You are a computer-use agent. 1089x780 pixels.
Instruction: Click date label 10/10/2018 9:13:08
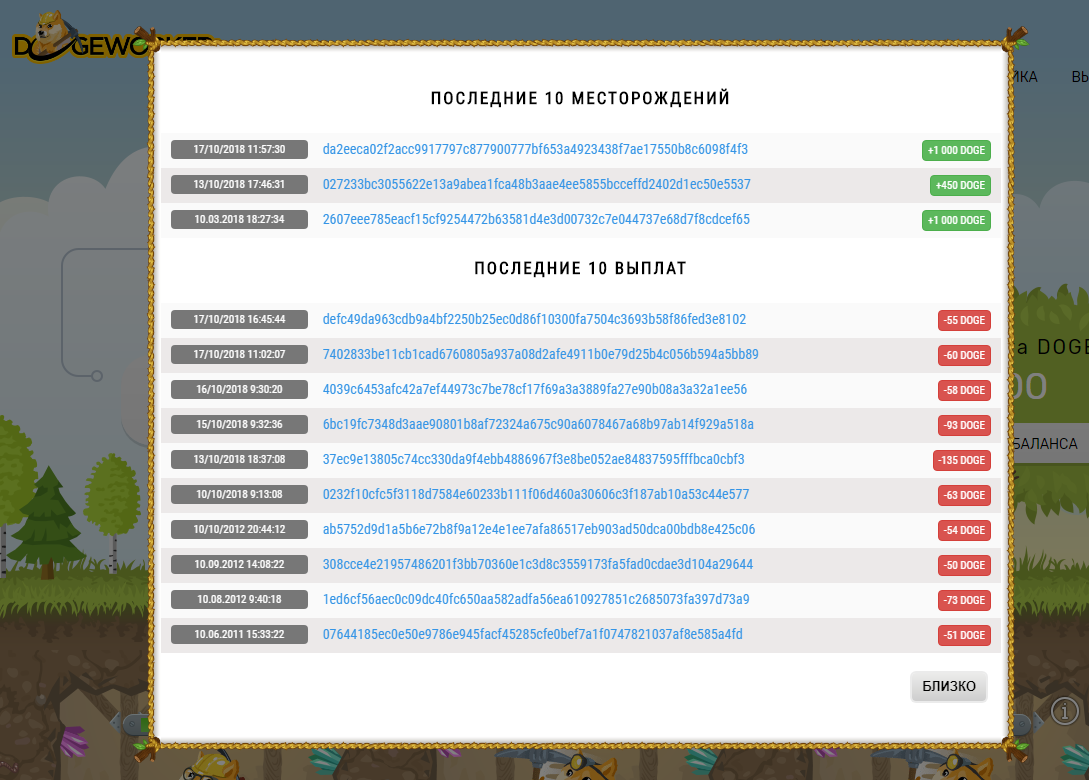pos(239,494)
